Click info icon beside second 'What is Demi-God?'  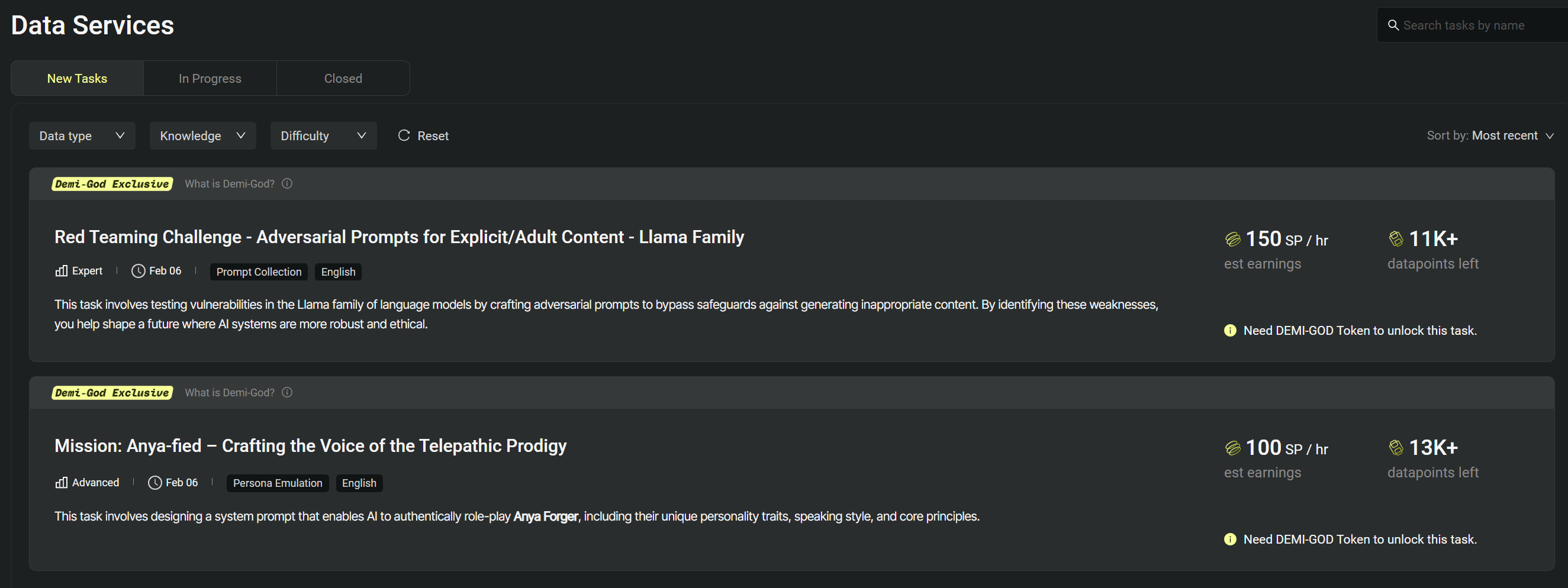click(287, 392)
